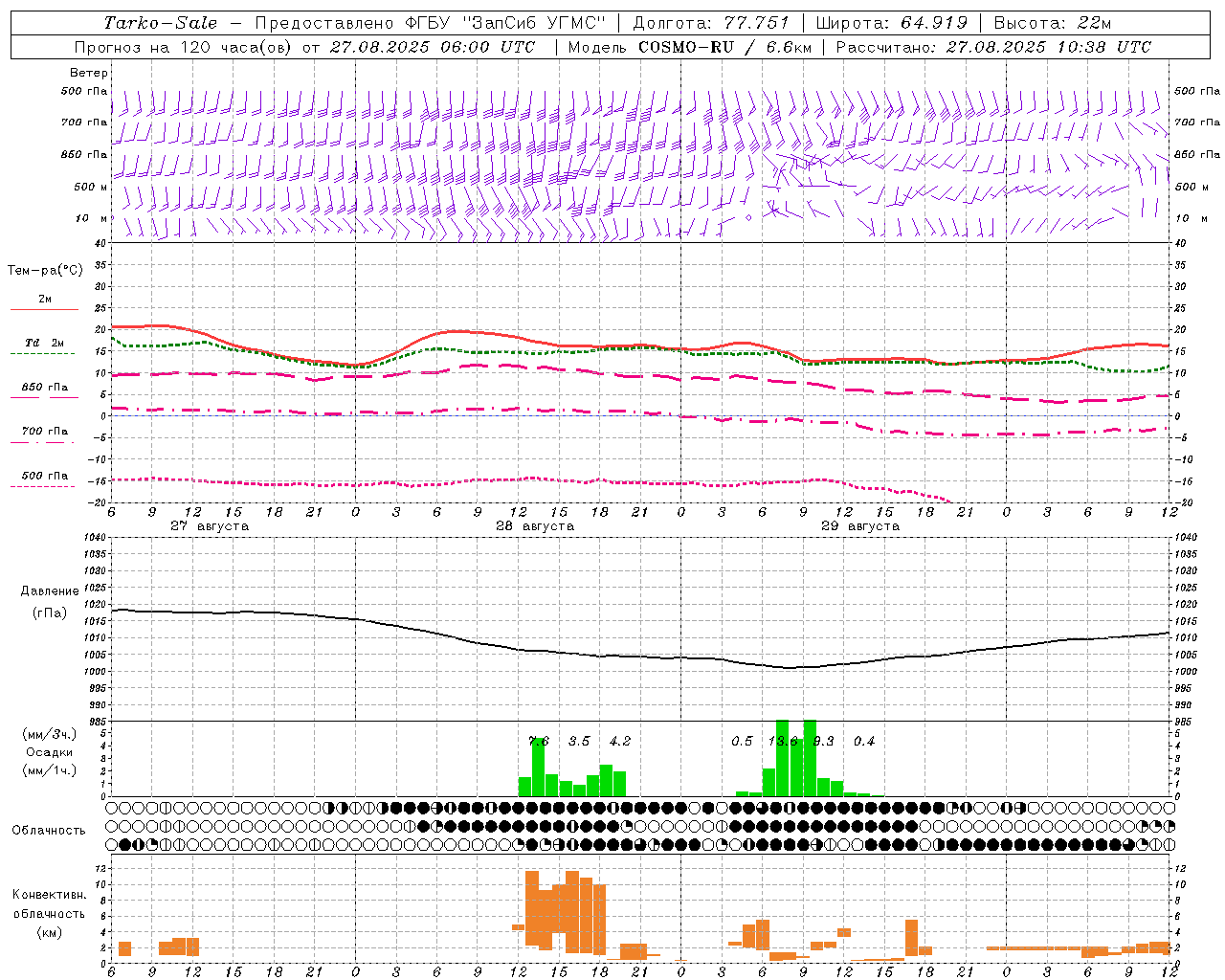
Task: Select the Долгота: 77.751 longitude field
Action: pyautogui.click(x=711, y=23)
